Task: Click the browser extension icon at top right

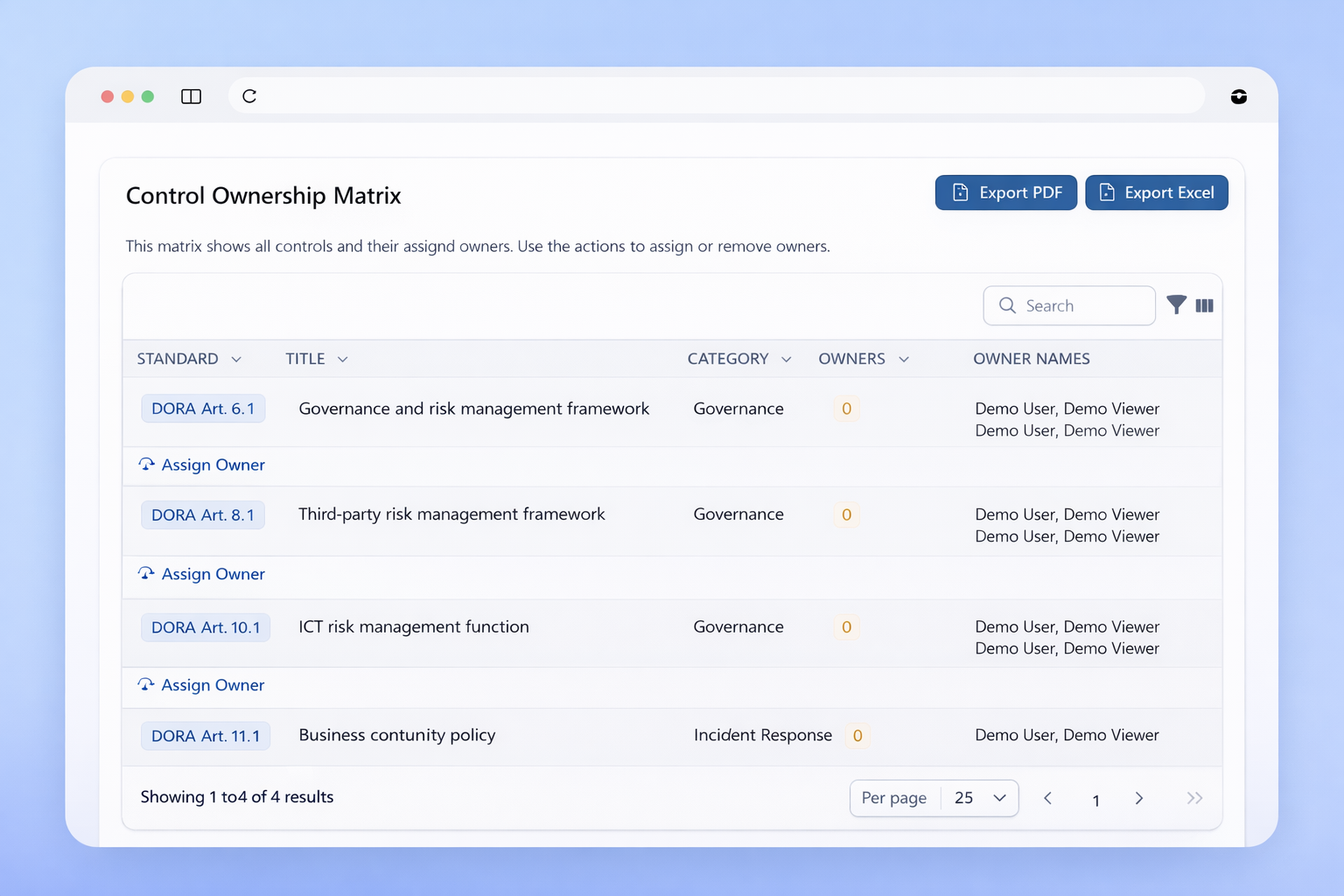Action: pyautogui.click(x=1238, y=96)
